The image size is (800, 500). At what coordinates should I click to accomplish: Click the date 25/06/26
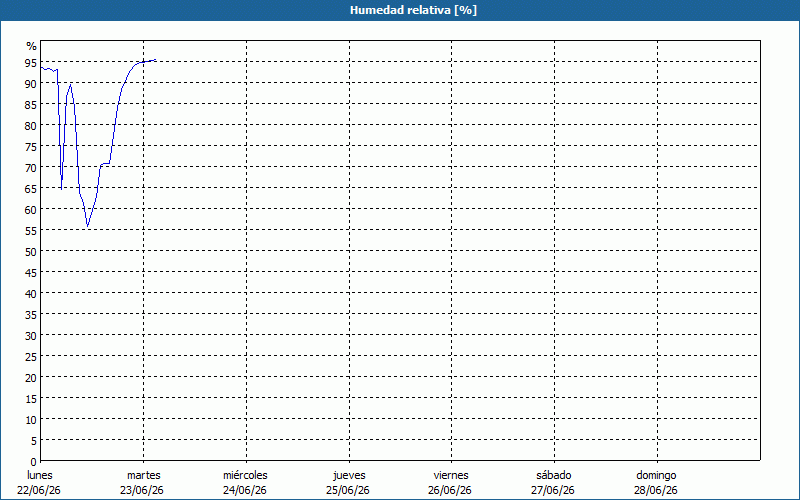click(x=348, y=490)
